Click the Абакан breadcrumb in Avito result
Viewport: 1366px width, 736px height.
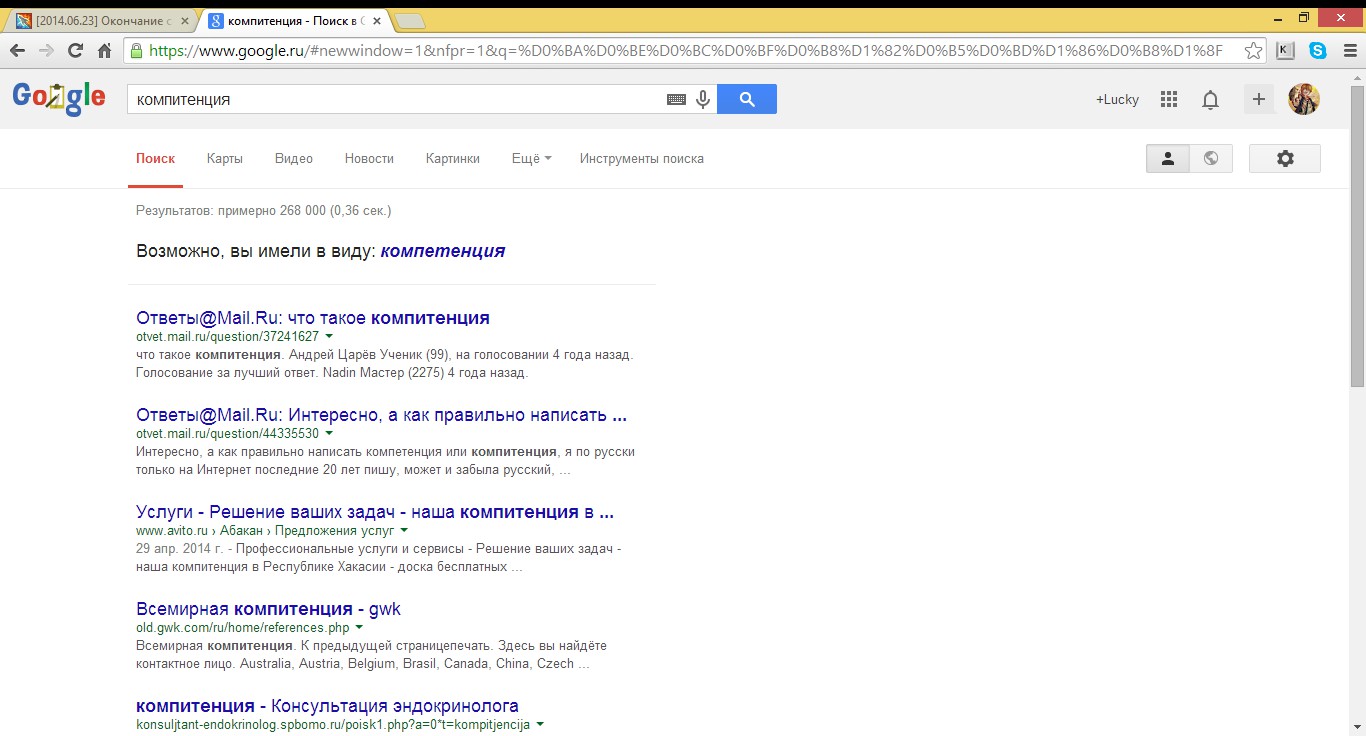[x=240, y=531]
